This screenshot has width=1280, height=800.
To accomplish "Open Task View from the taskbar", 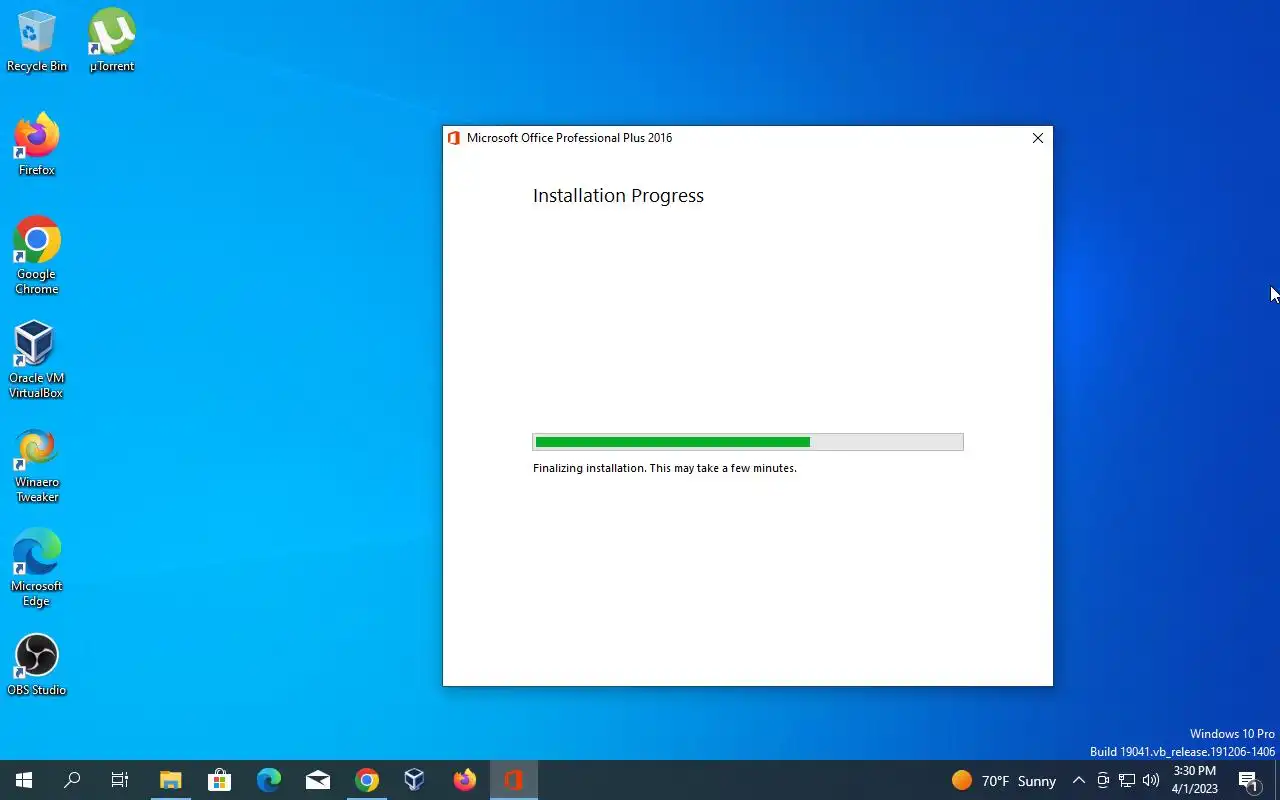I will coord(120,780).
